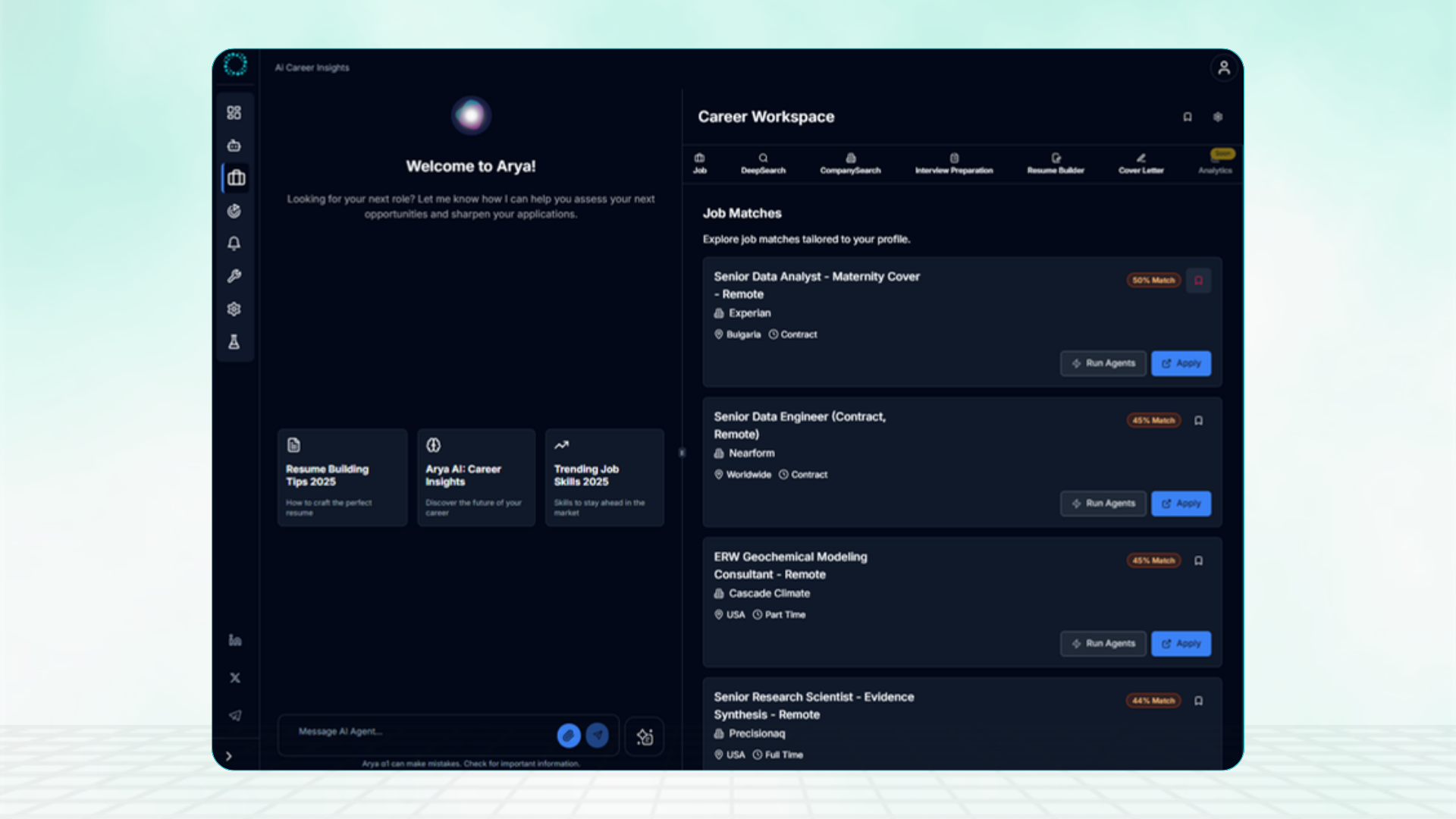Image resolution: width=1456 pixels, height=819 pixels.
Task: Select the AI bot icon in sidebar
Action: pos(234,145)
